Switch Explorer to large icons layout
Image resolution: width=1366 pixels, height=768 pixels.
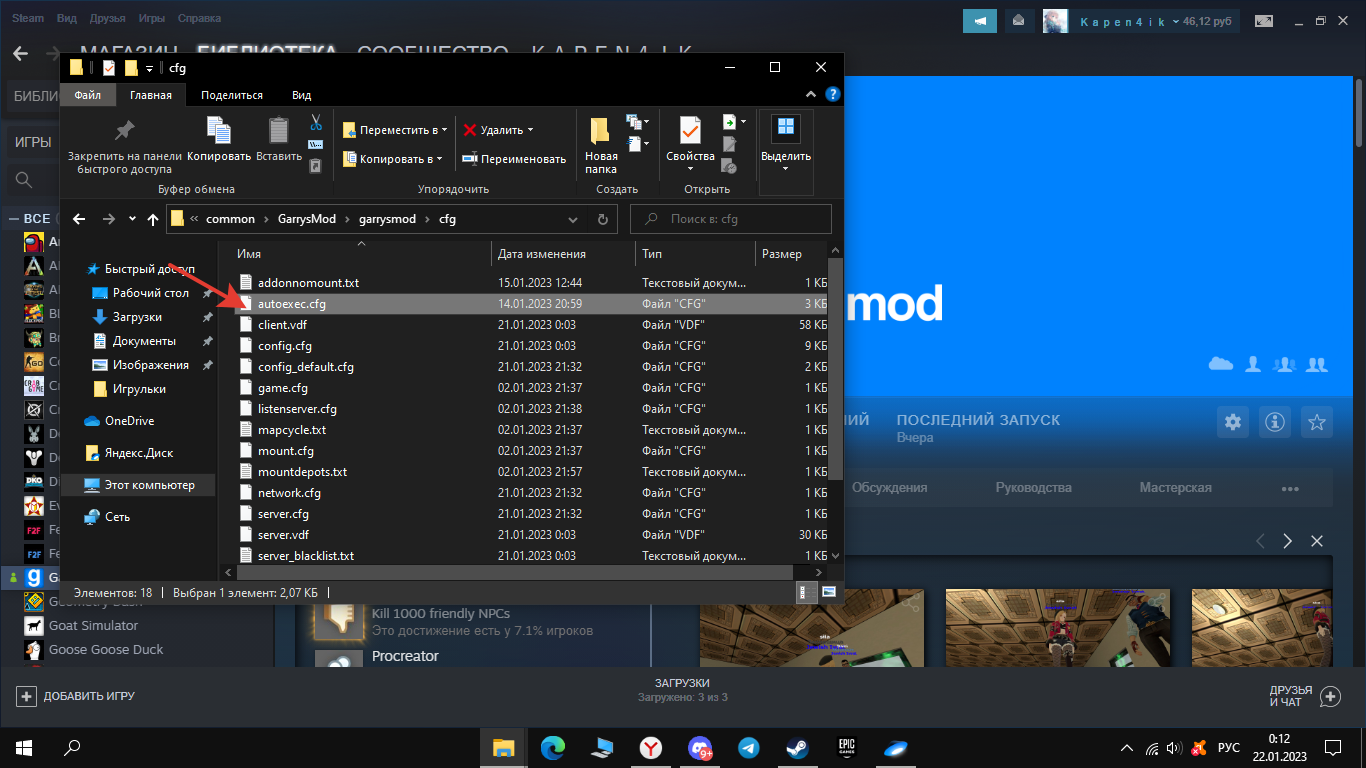click(829, 592)
